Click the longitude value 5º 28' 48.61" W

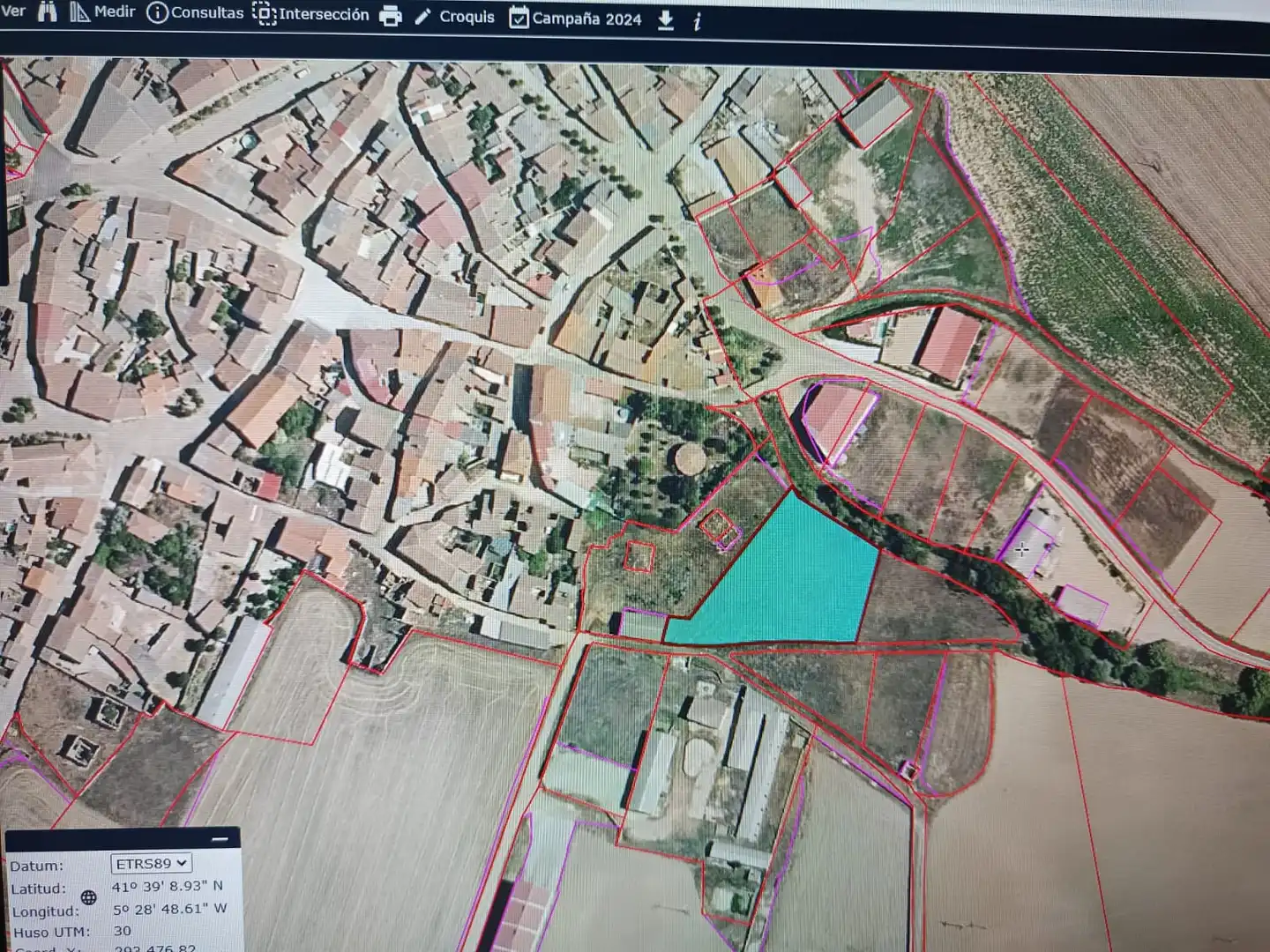tap(169, 908)
